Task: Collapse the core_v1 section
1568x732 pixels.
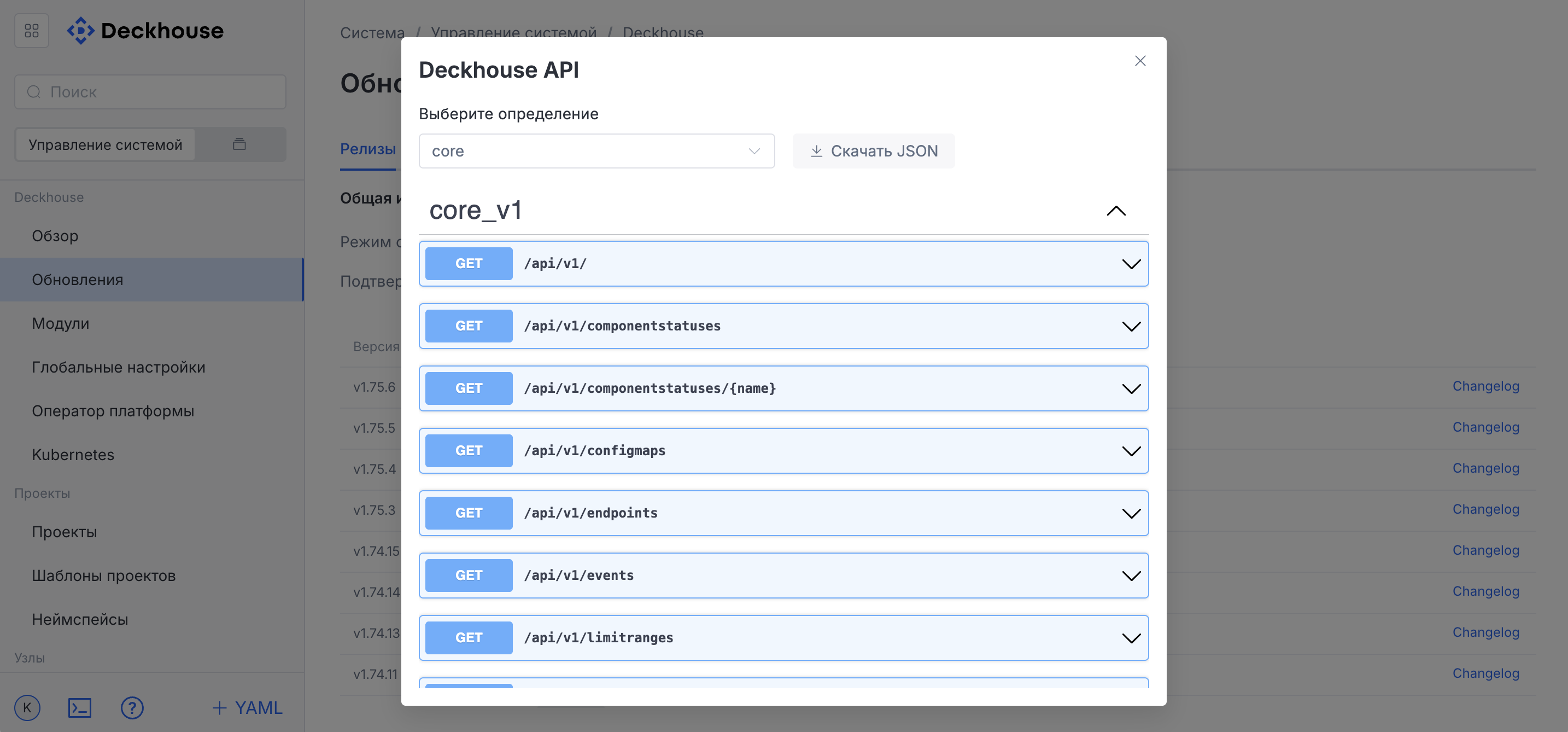Action: pos(1116,211)
